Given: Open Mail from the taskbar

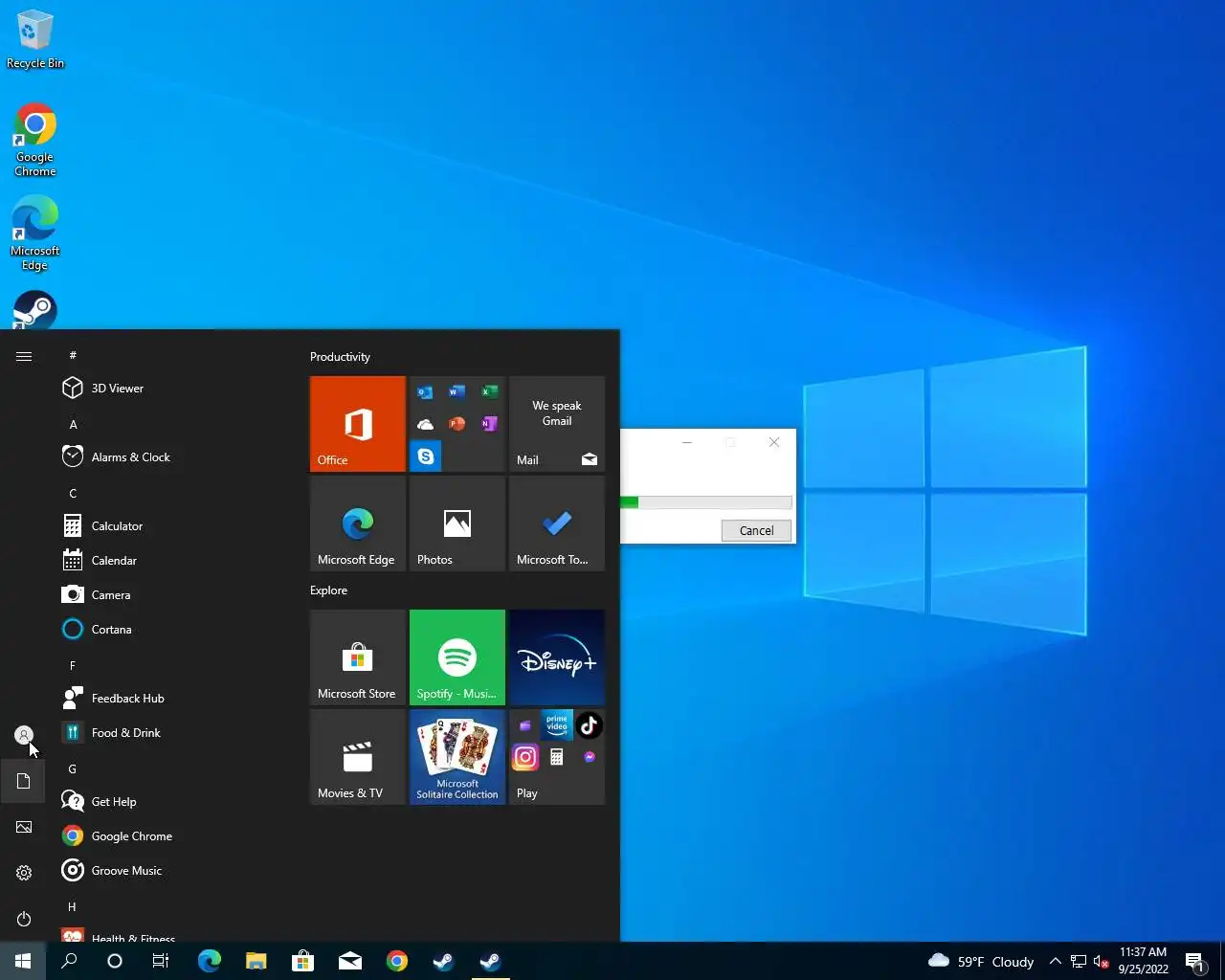Looking at the screenshot, I should (x=349, y=961).
